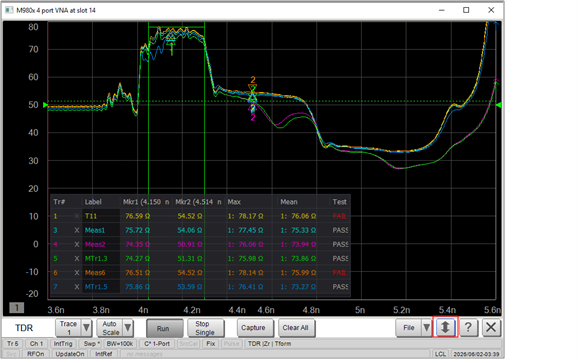
Task: Select the T11 trace label color
Action: [91, 216]
